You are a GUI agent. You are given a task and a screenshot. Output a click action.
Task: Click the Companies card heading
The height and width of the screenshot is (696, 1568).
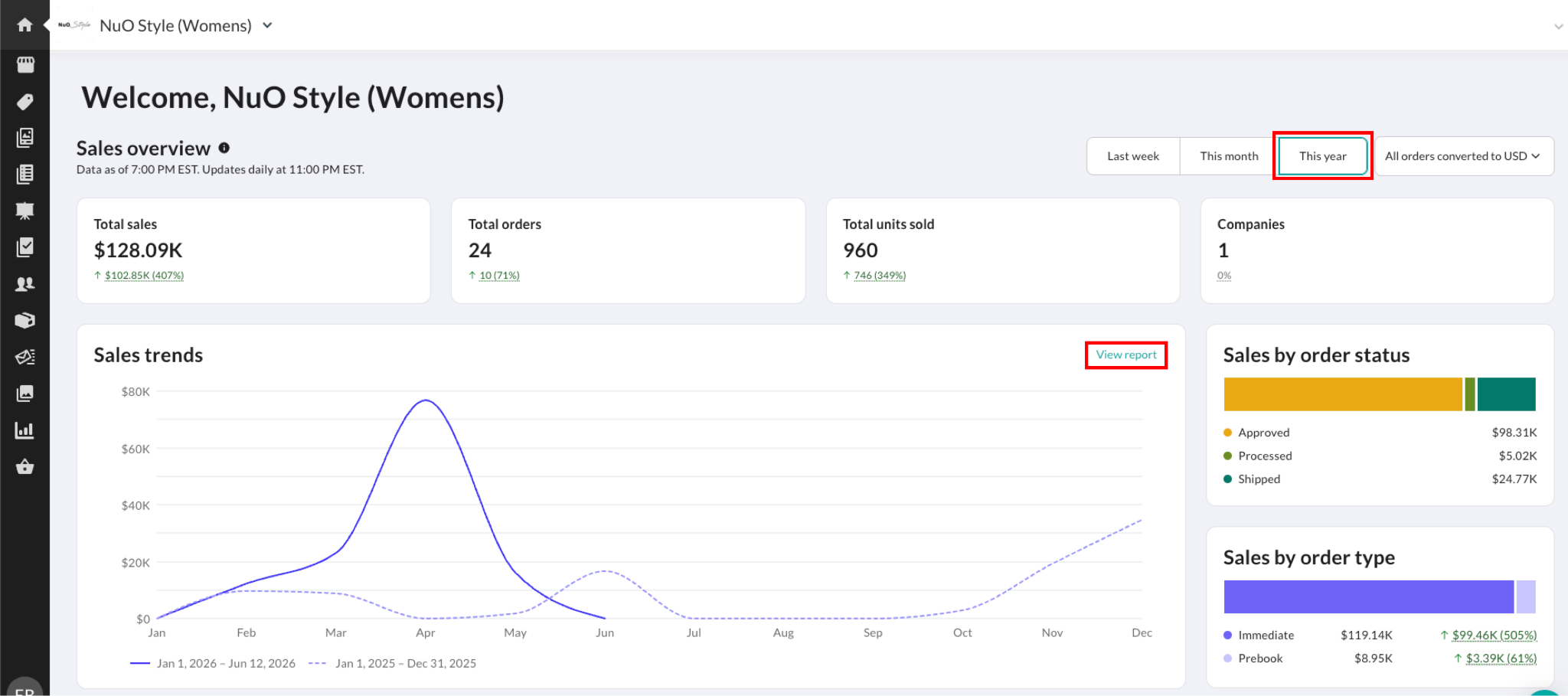(1251, 224)
